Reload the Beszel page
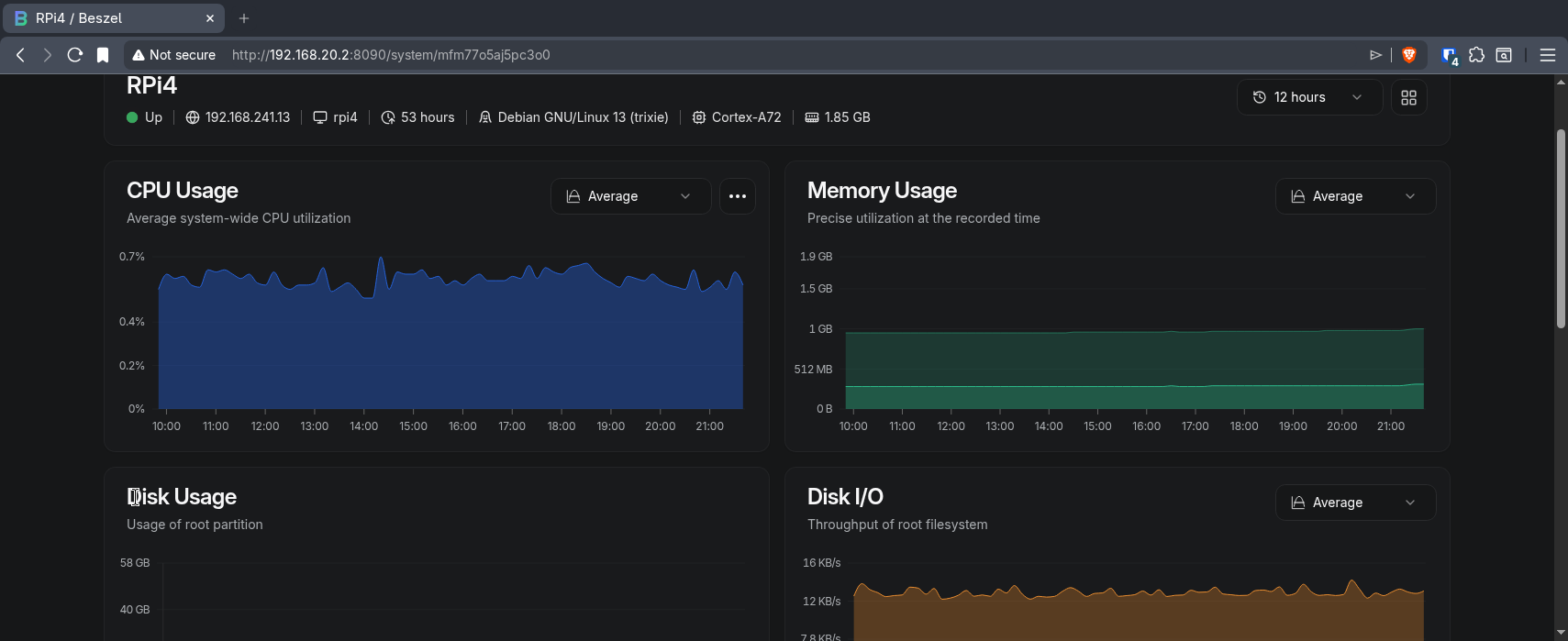This screenshot has width=1568, height=641. click(x=75, y=55)
